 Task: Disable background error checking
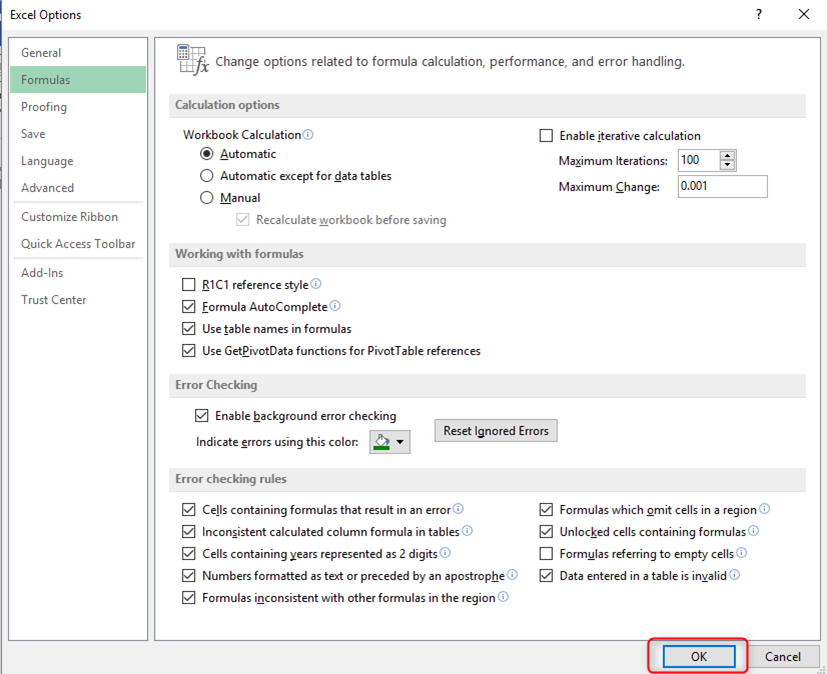201,416
